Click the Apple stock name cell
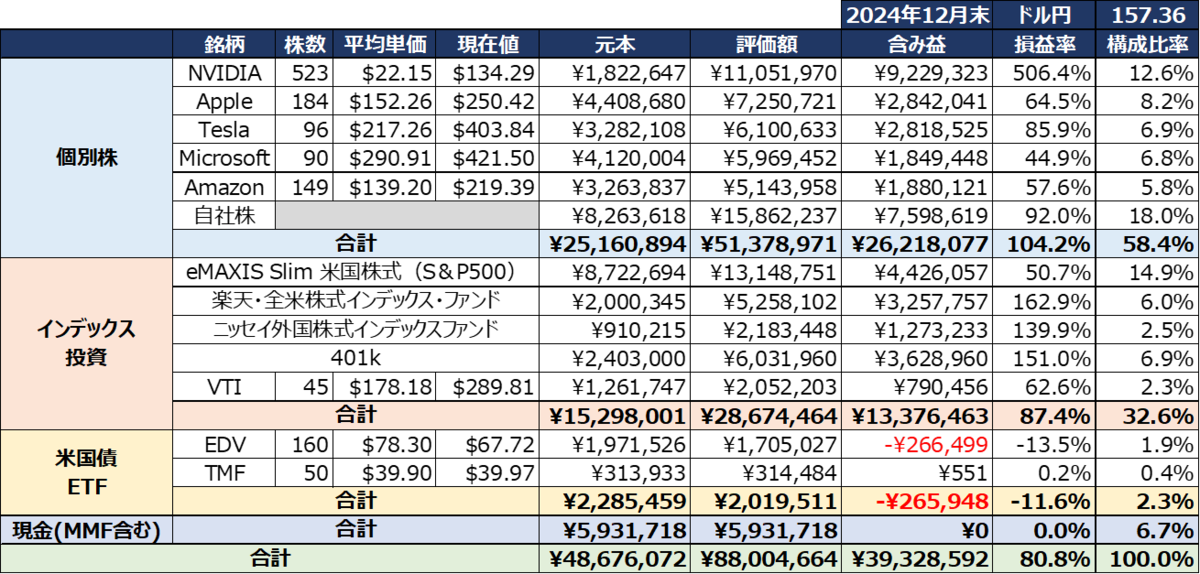The image size is (1200, 574). click(x=224, y=102)
